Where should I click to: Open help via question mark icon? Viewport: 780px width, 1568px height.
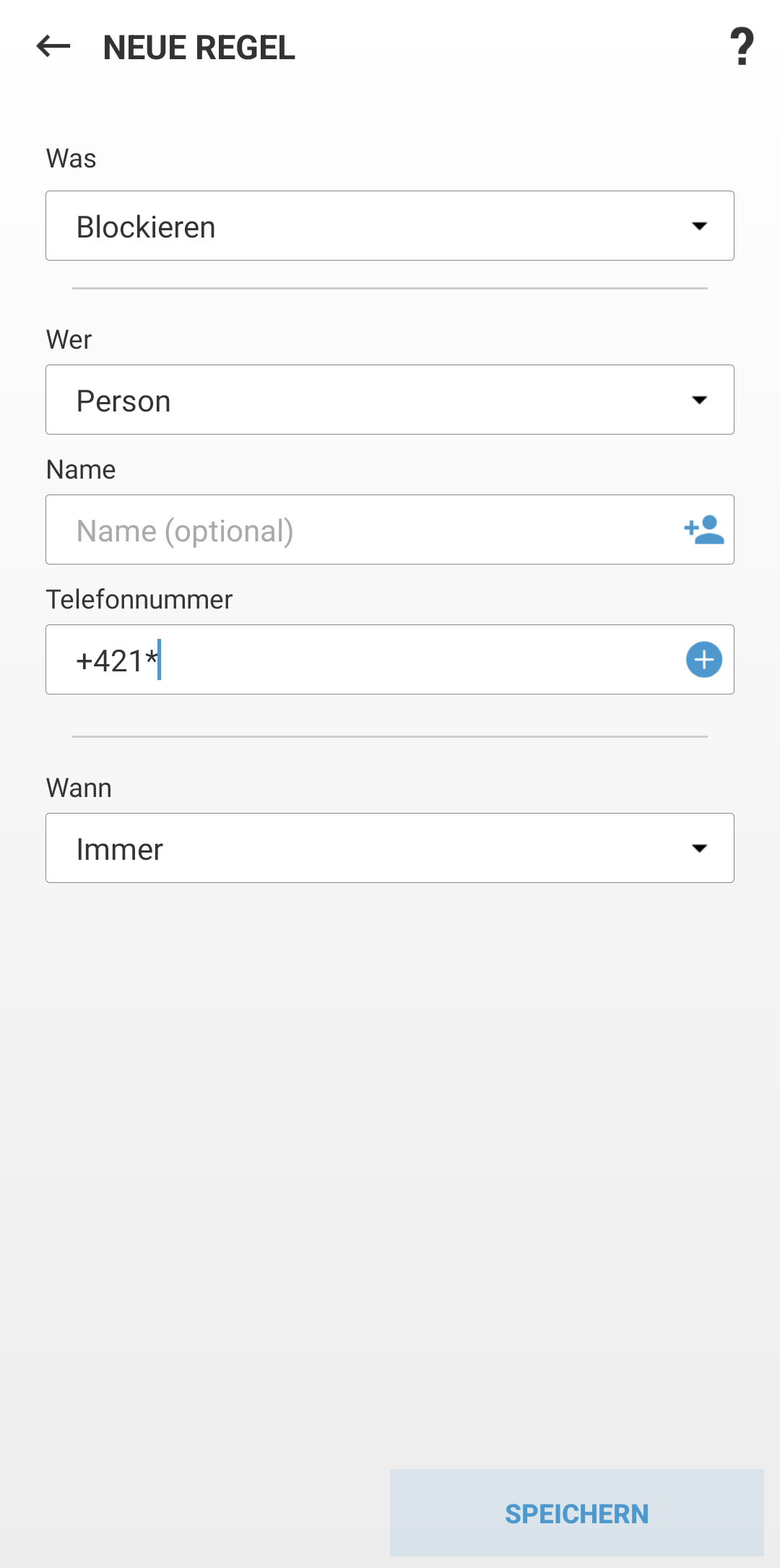[742, 47]
